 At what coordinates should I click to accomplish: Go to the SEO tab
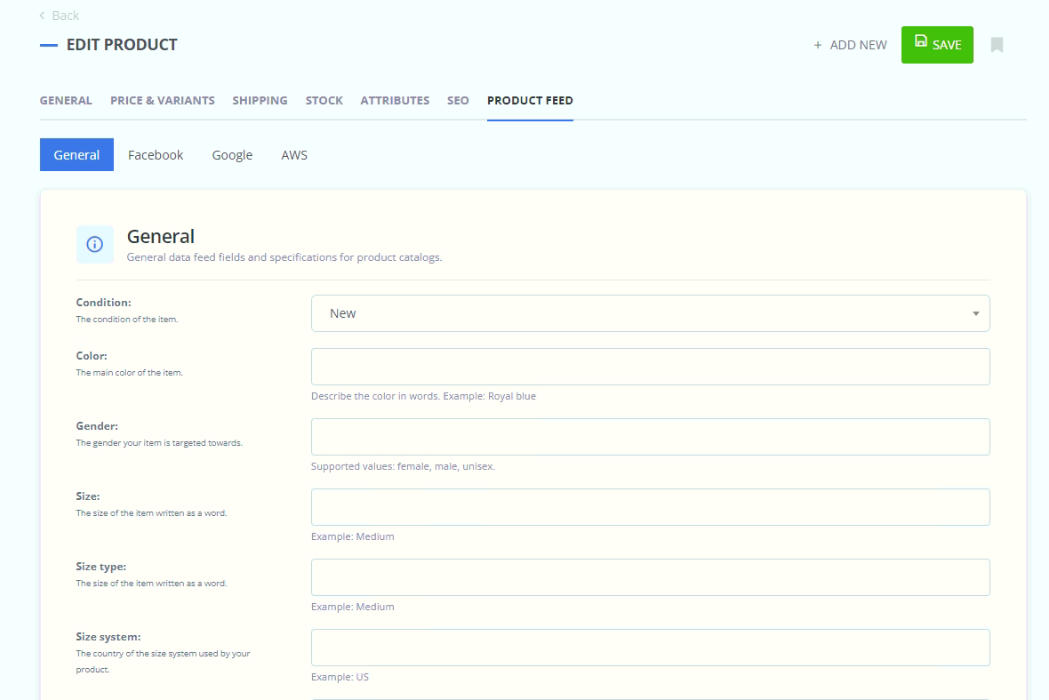[x=458, y=100]
